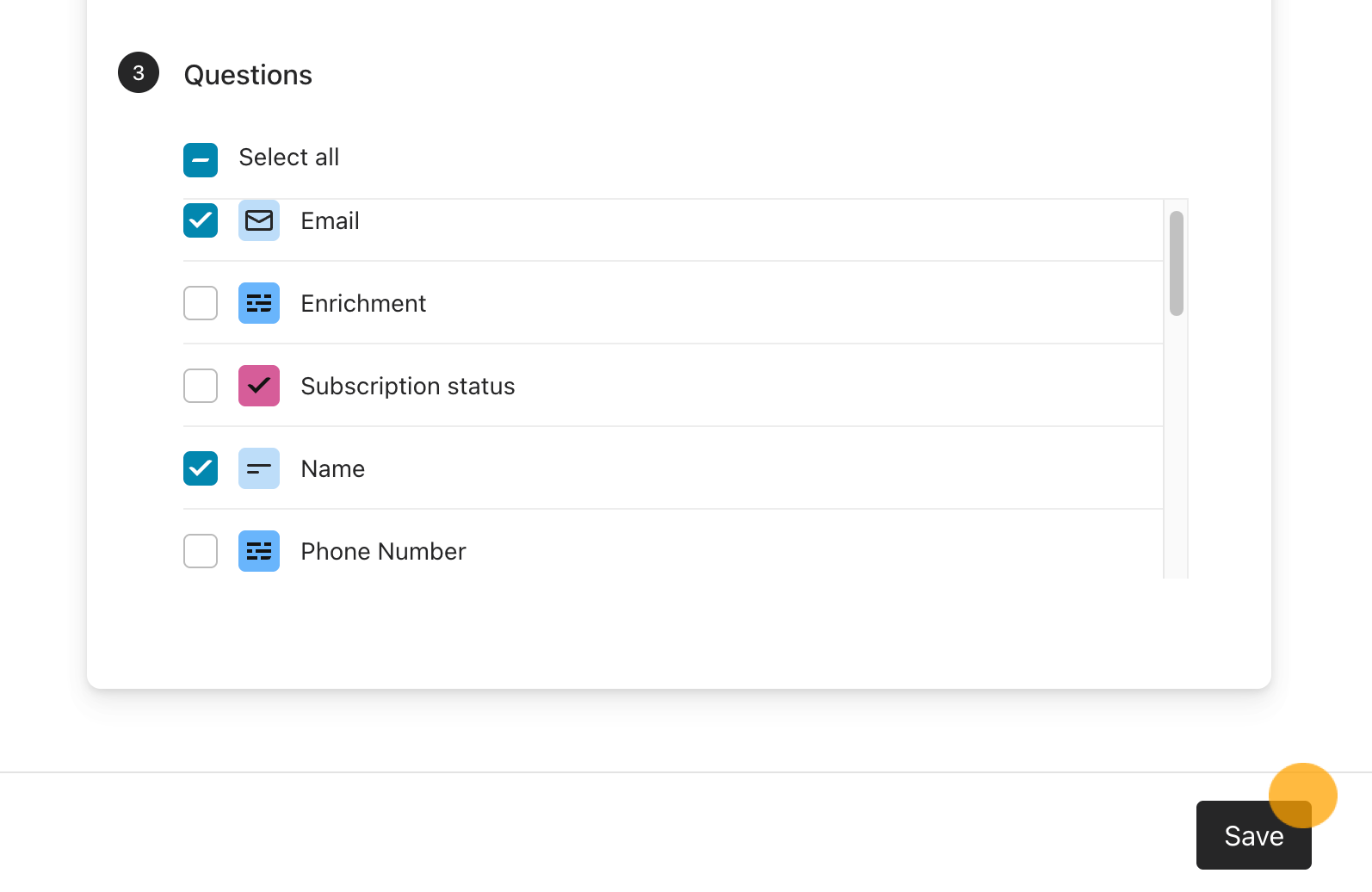Viewport: 1372px width, 892px height.
Task: Click the Questions section heading
Action: coord(248,75)
